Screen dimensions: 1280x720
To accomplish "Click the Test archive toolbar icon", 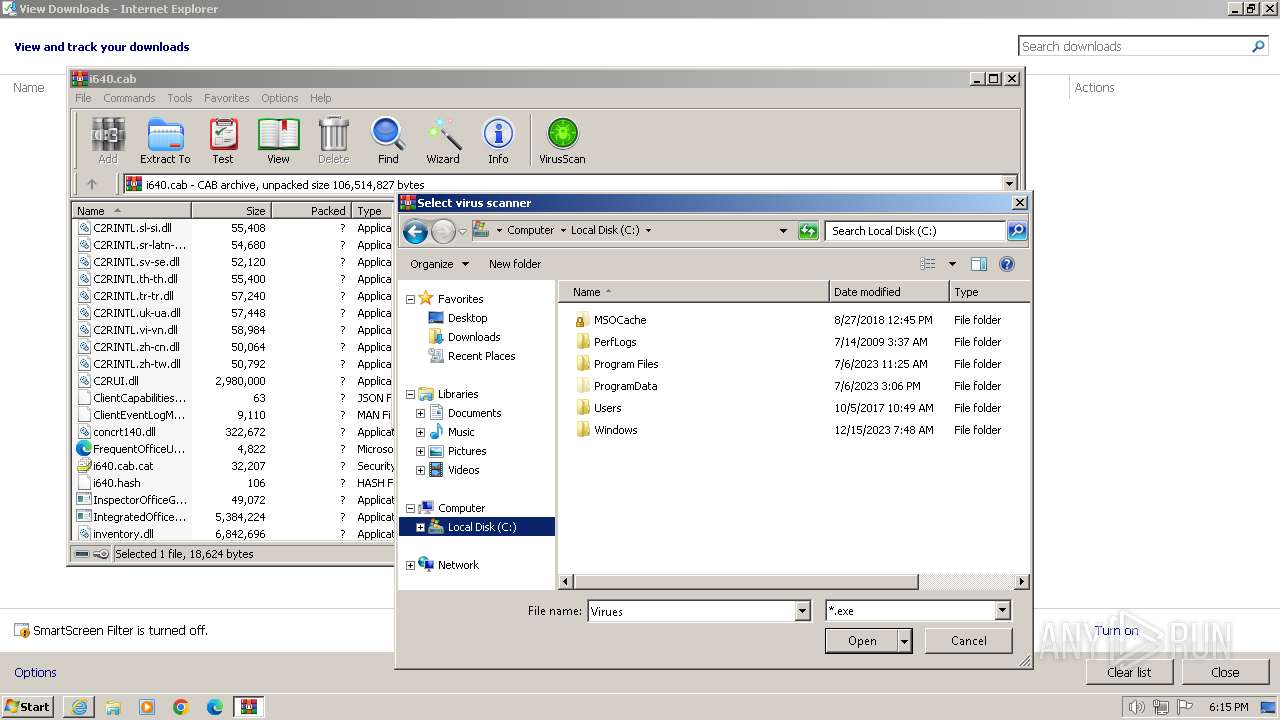I will (223, 141).
